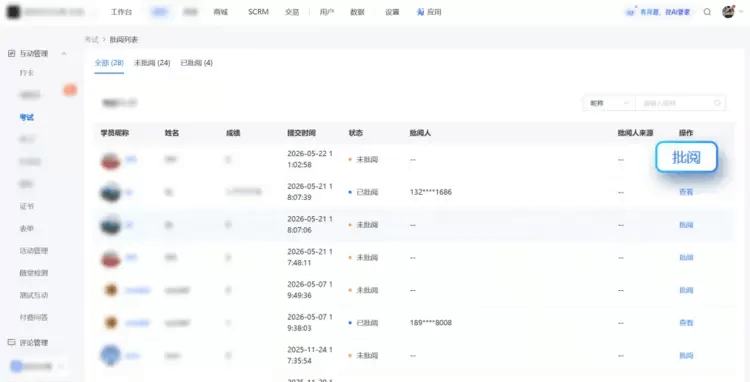Go back via the 考试 breadcrumb
Viewport: 750px width, 382px height.
click(x=91, y=40)
